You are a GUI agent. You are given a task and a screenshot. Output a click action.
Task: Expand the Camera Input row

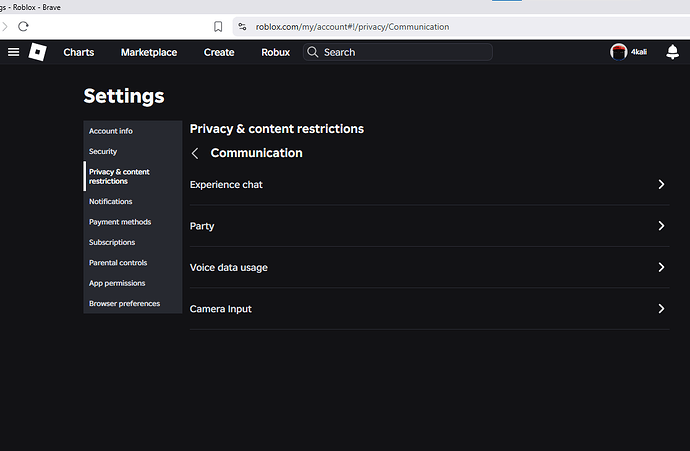coord(661,309)
